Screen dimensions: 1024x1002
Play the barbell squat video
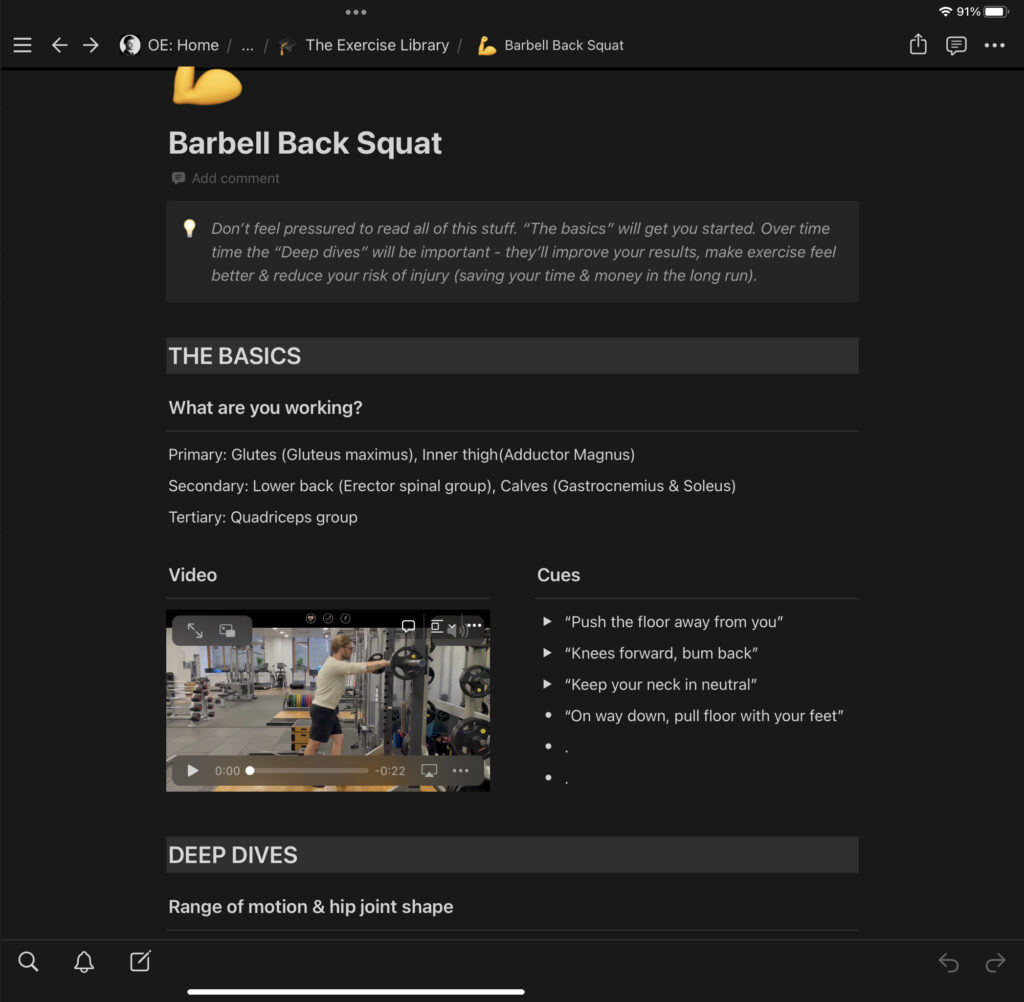click(x=193, y=771)
